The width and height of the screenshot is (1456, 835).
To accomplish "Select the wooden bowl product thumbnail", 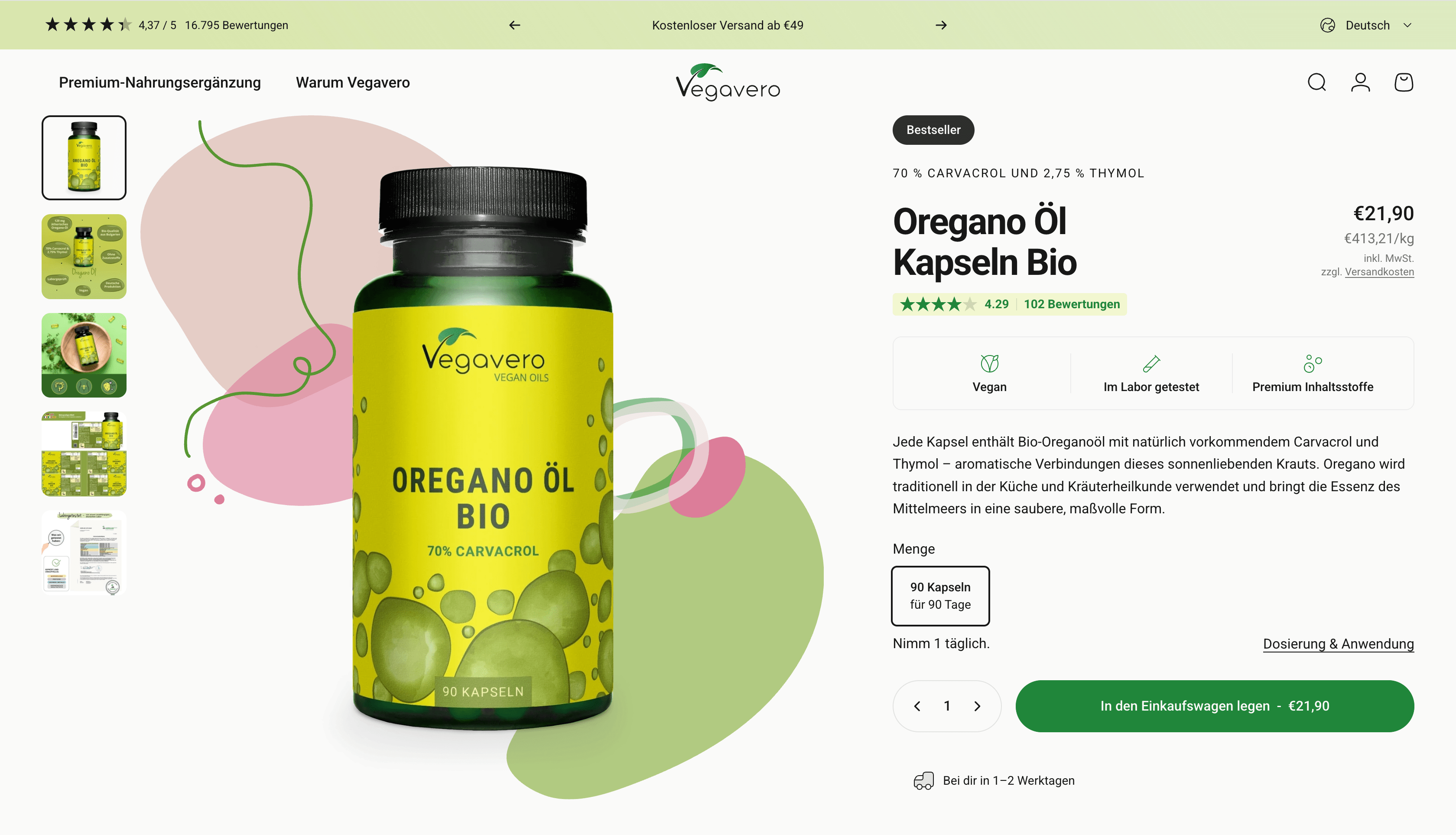I will click(x=84, y=355).
